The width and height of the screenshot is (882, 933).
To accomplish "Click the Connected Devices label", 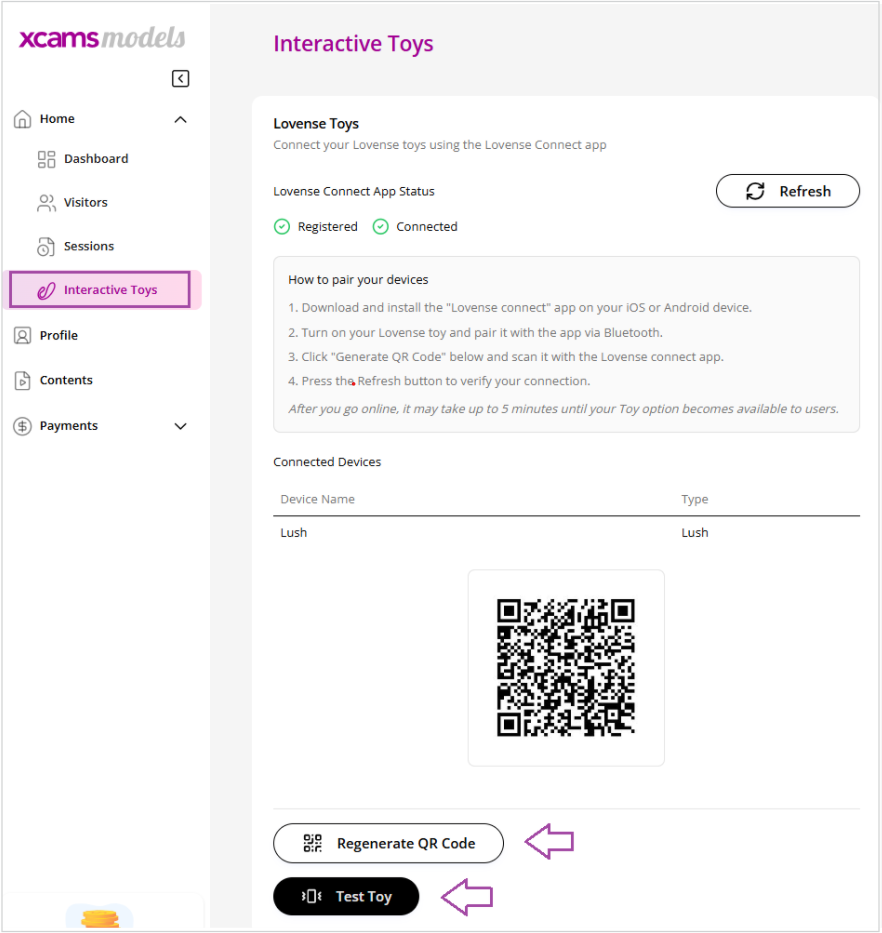I will (x=327, y=462).
